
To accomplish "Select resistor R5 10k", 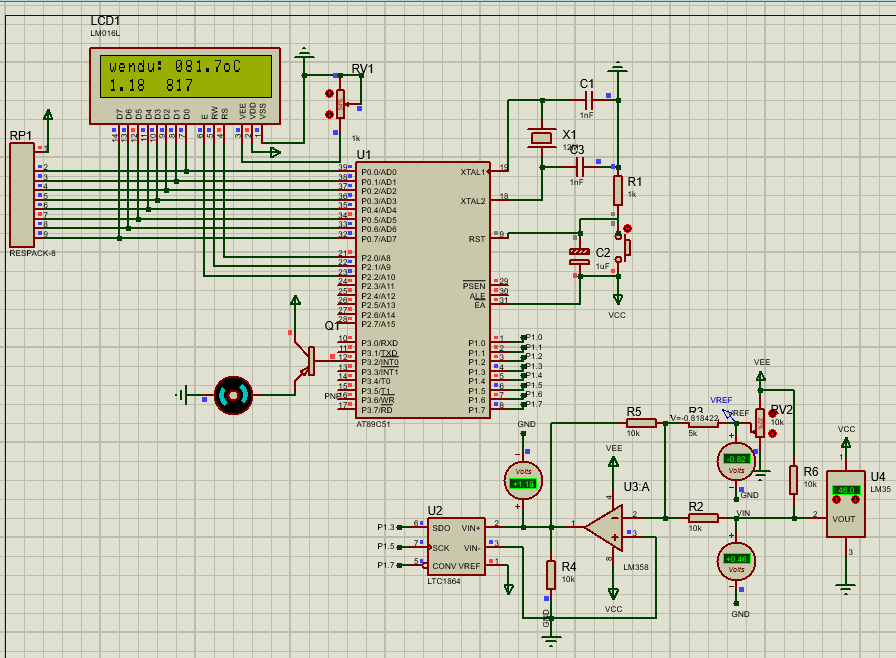I will coord(641,423).
